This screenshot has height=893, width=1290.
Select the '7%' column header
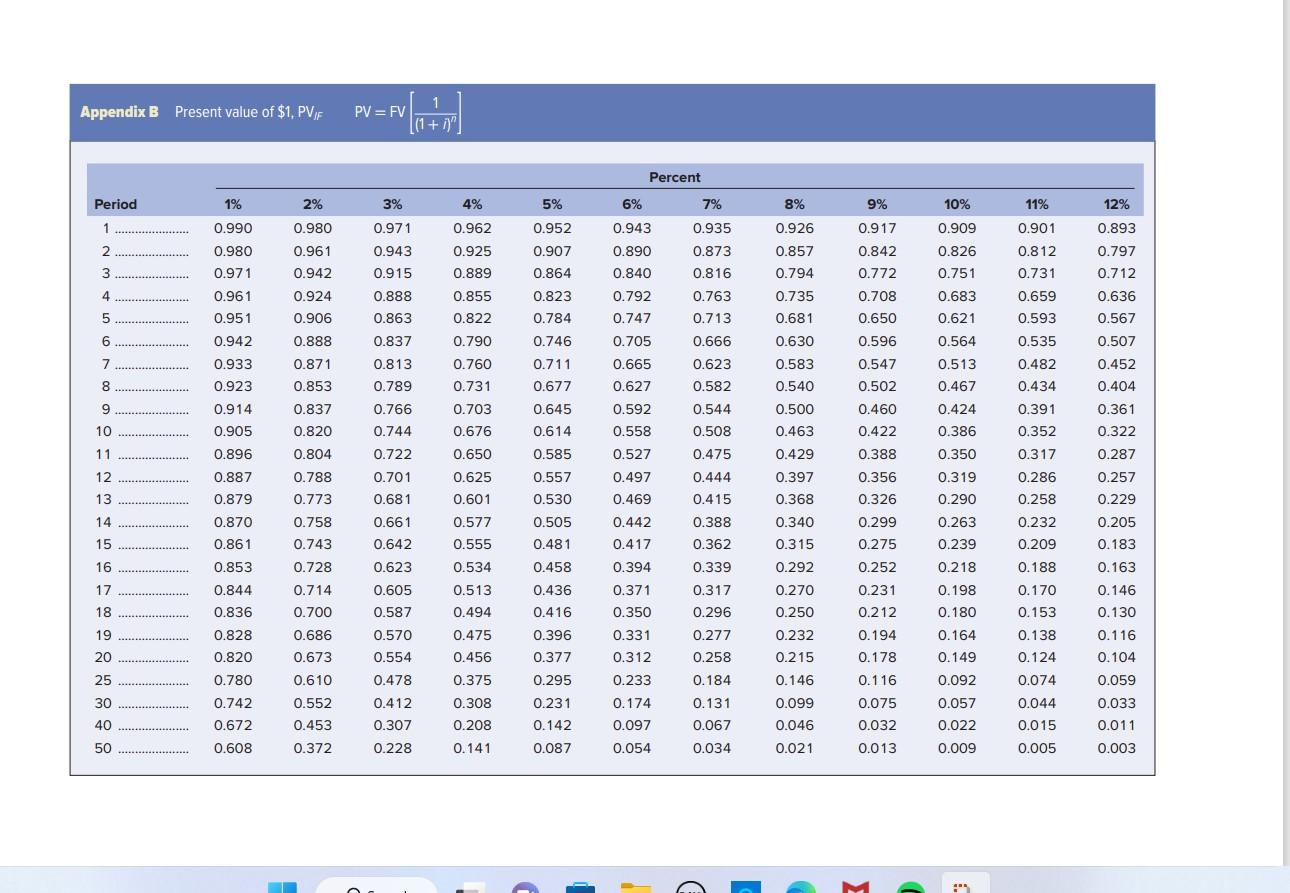[x=712, y=204]
